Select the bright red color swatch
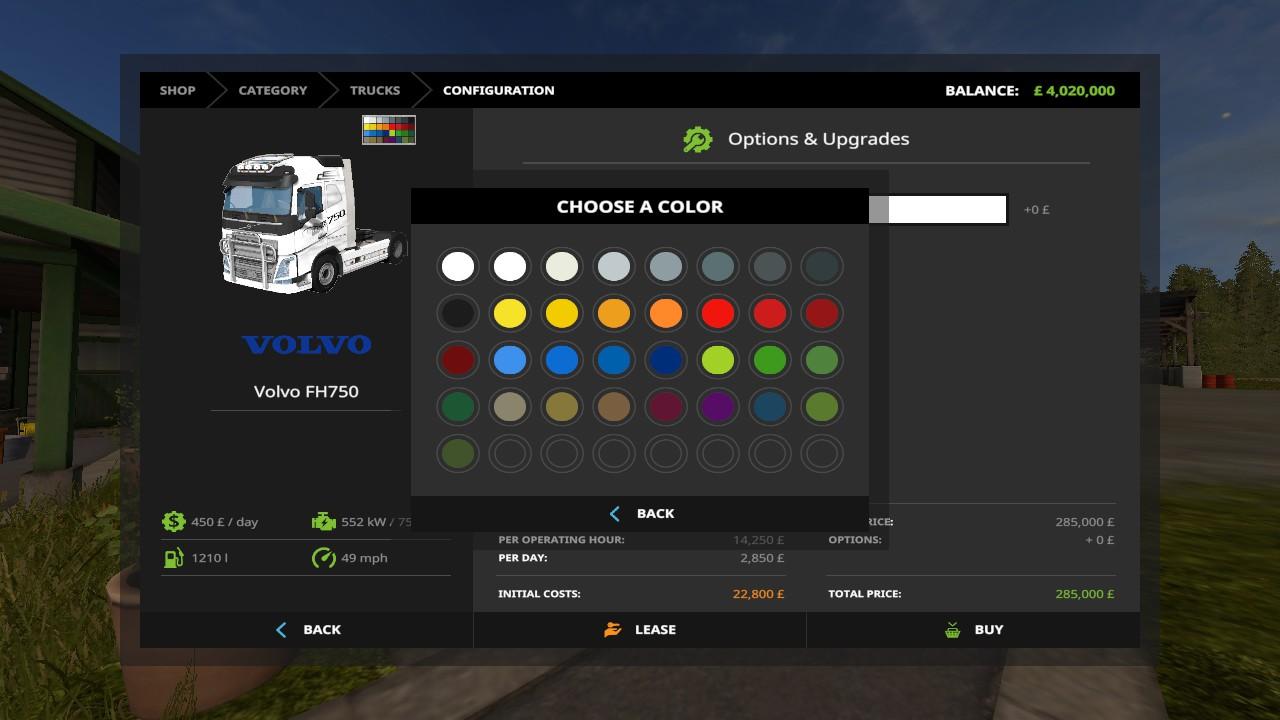 718,313
